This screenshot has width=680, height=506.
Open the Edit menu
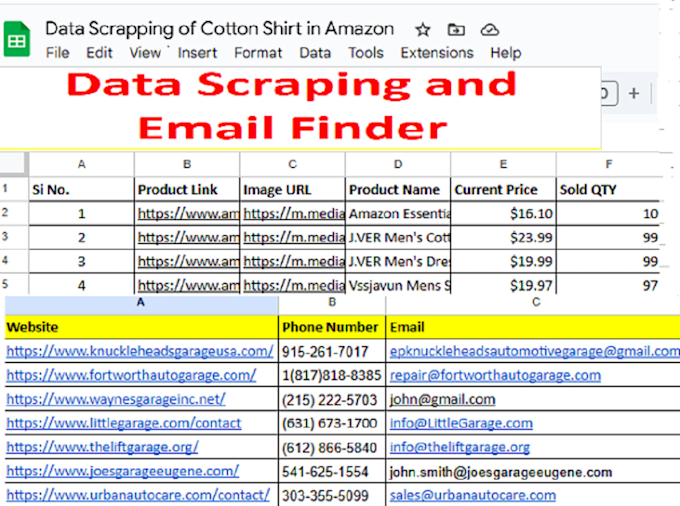pyautogui.click(x=99, y=53)
